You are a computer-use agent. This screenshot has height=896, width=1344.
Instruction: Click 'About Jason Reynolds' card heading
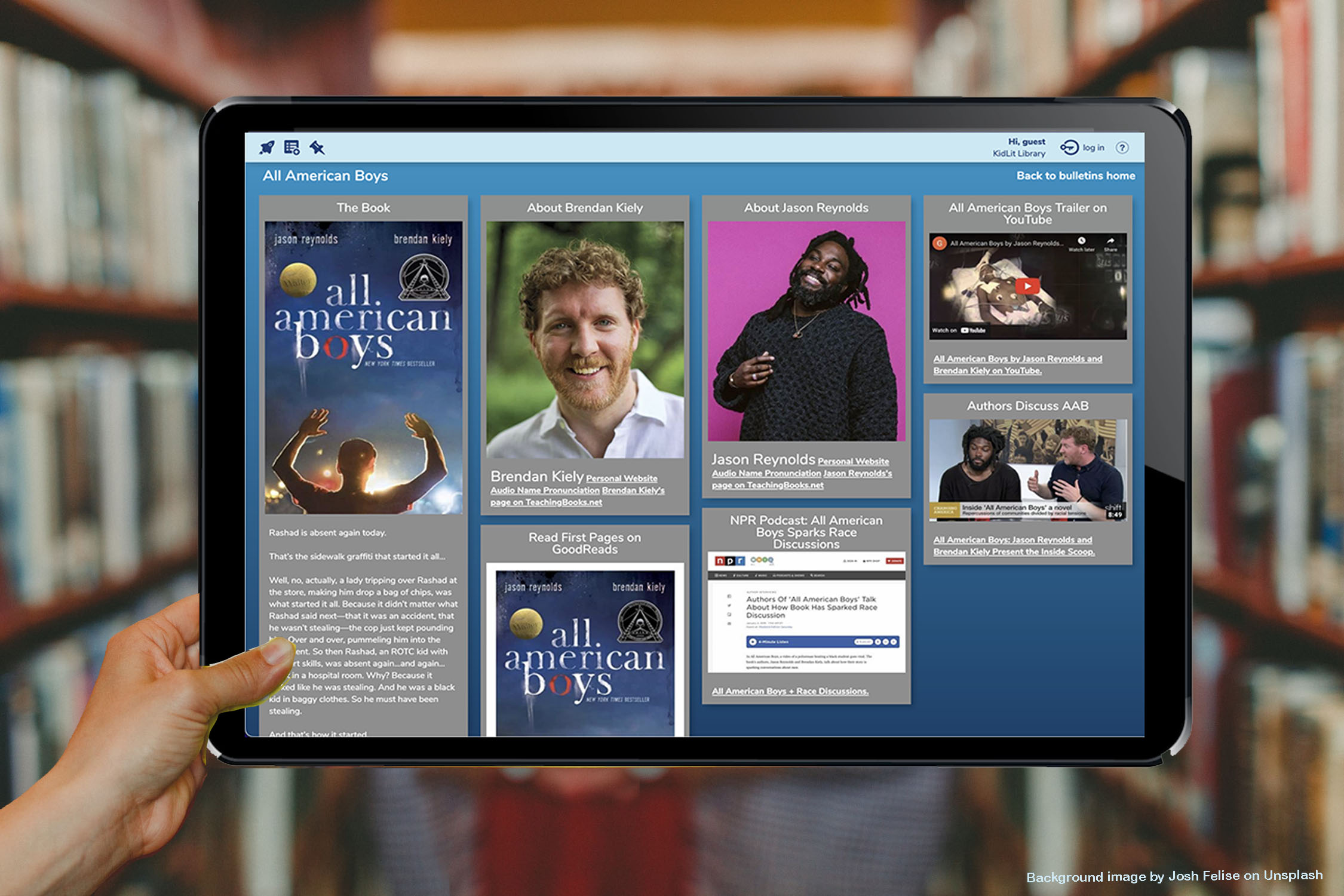coord(806,208)
